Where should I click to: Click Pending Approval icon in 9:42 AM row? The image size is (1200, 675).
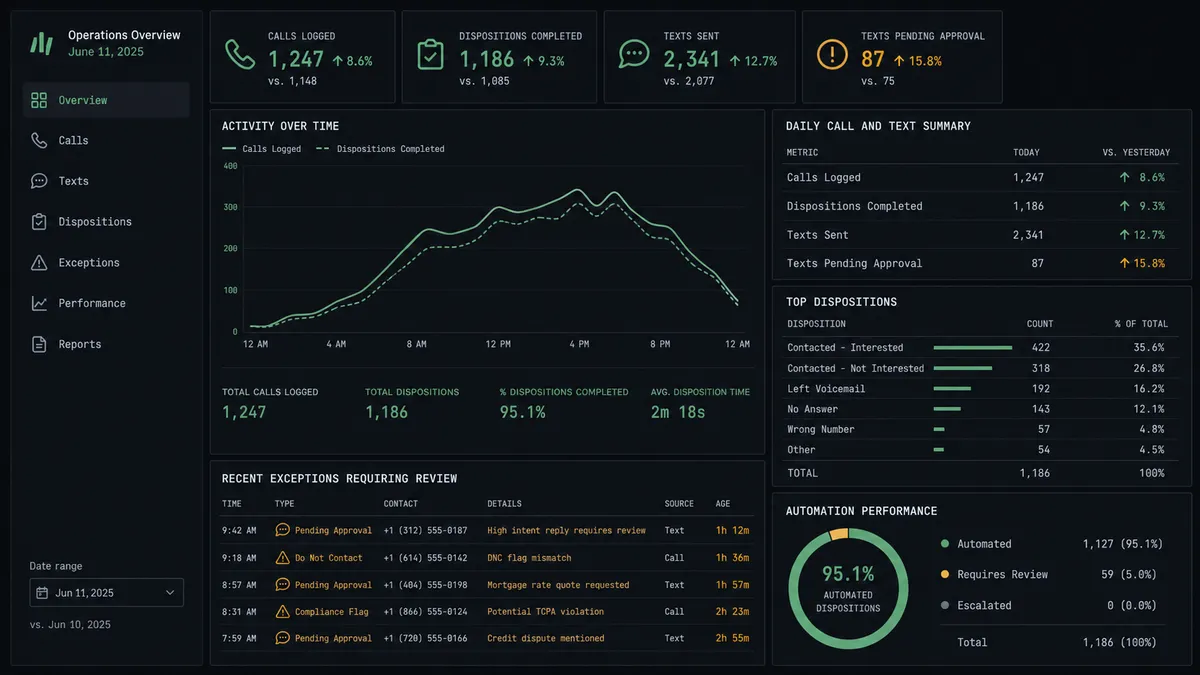pos(282,530)
